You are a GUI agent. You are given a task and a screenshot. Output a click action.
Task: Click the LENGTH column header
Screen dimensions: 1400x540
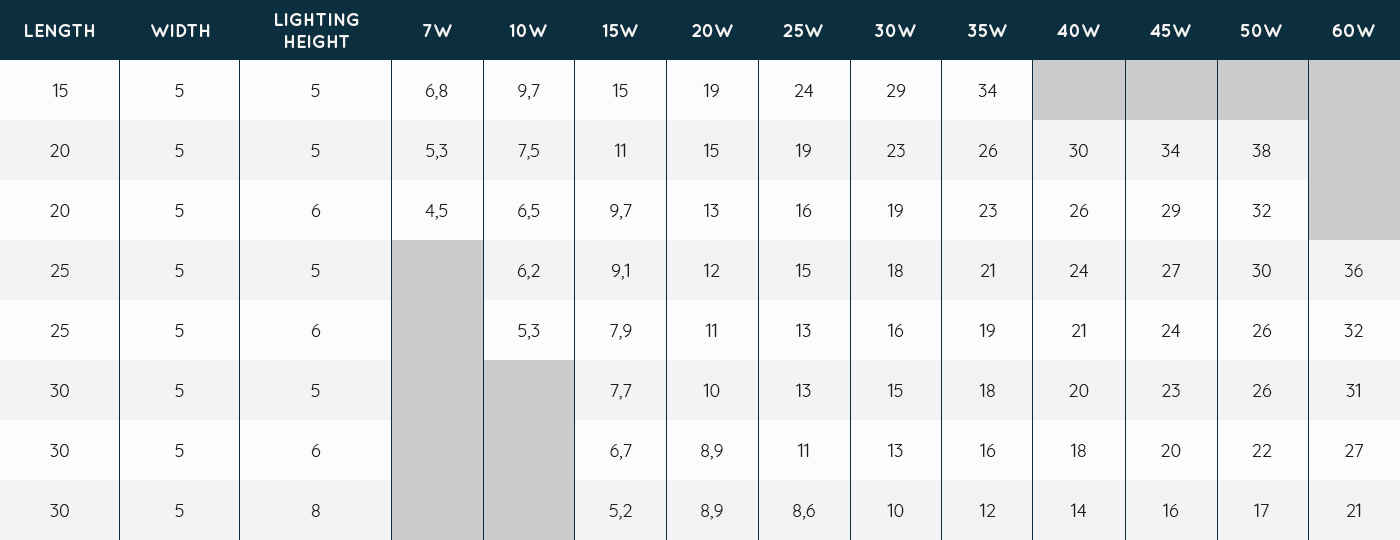click(60, 31)
